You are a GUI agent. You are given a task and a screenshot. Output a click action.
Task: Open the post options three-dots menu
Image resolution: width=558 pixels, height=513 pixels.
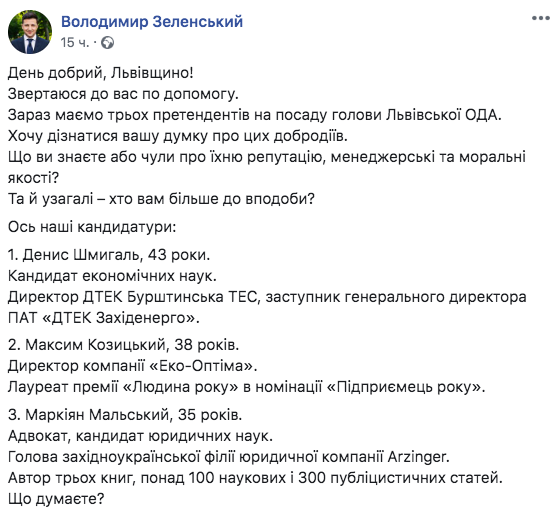tap(541, 18)
